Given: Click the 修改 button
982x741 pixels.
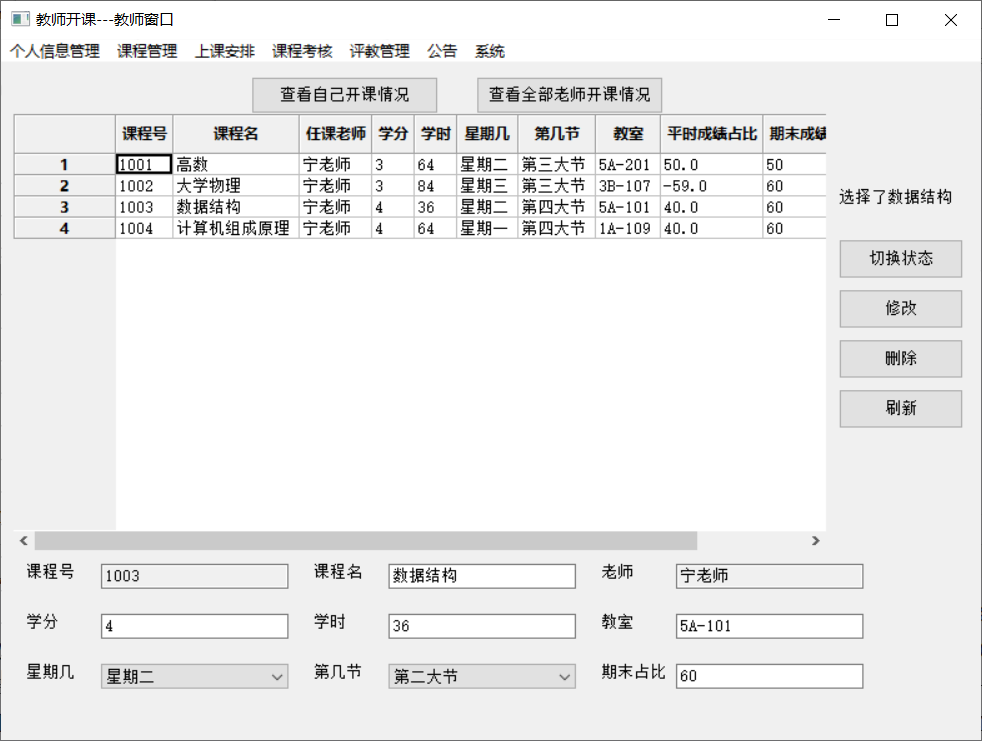Looking at the screenshot, I should [901, 309].
